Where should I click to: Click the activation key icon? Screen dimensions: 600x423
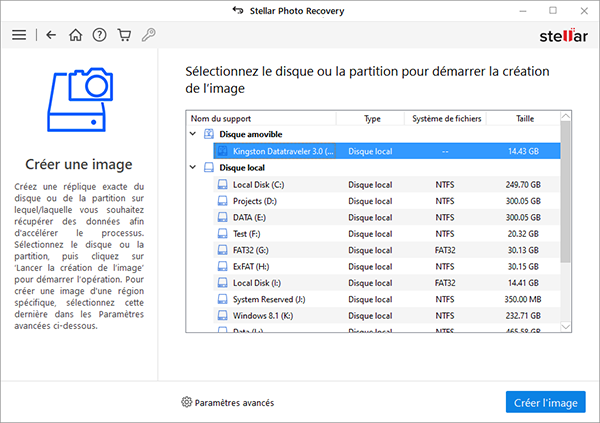click(x=148, y=35)
